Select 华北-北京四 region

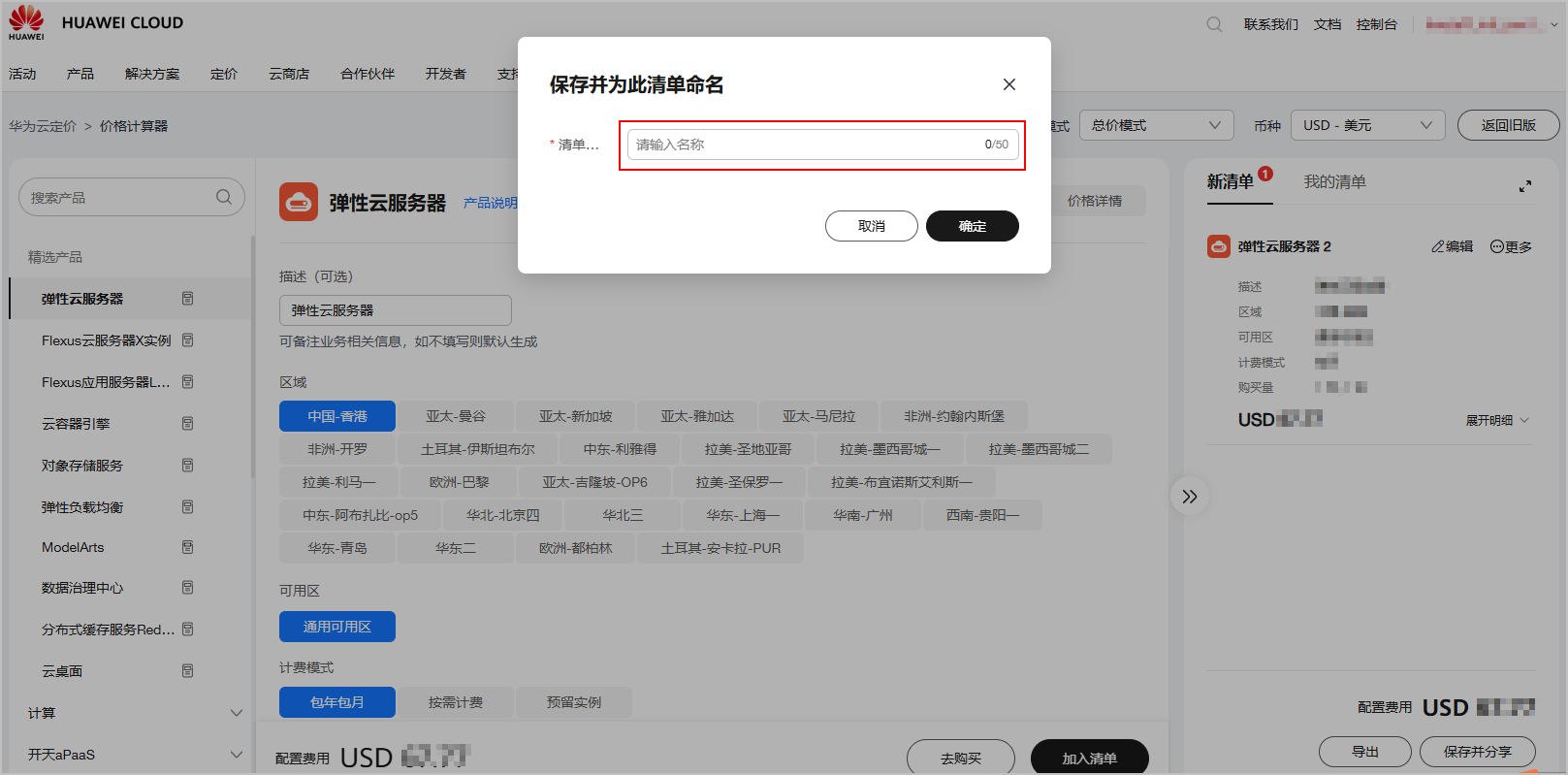(x=503, y=515)
